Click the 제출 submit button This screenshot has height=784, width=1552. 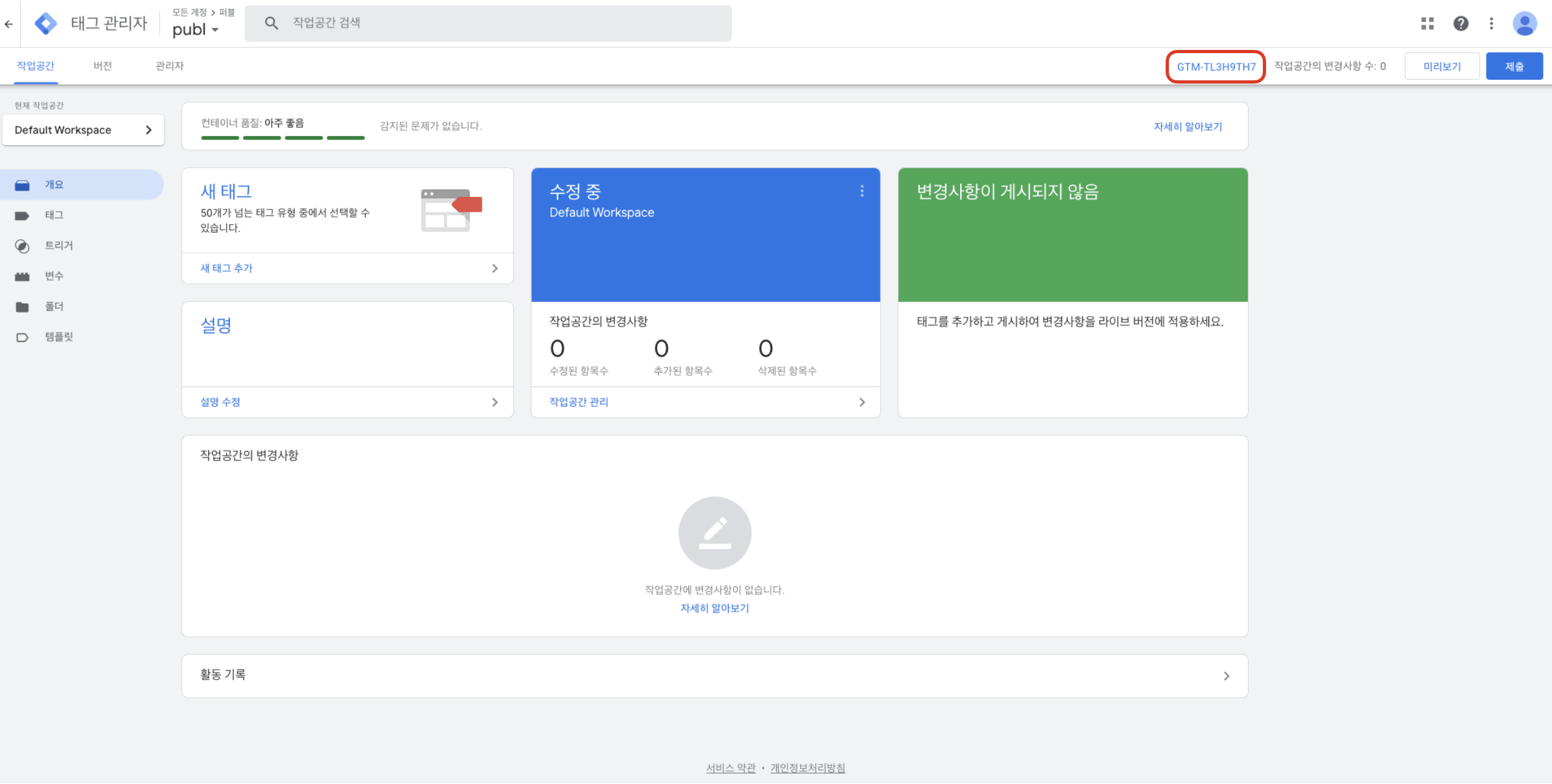tap(1514, 67)
